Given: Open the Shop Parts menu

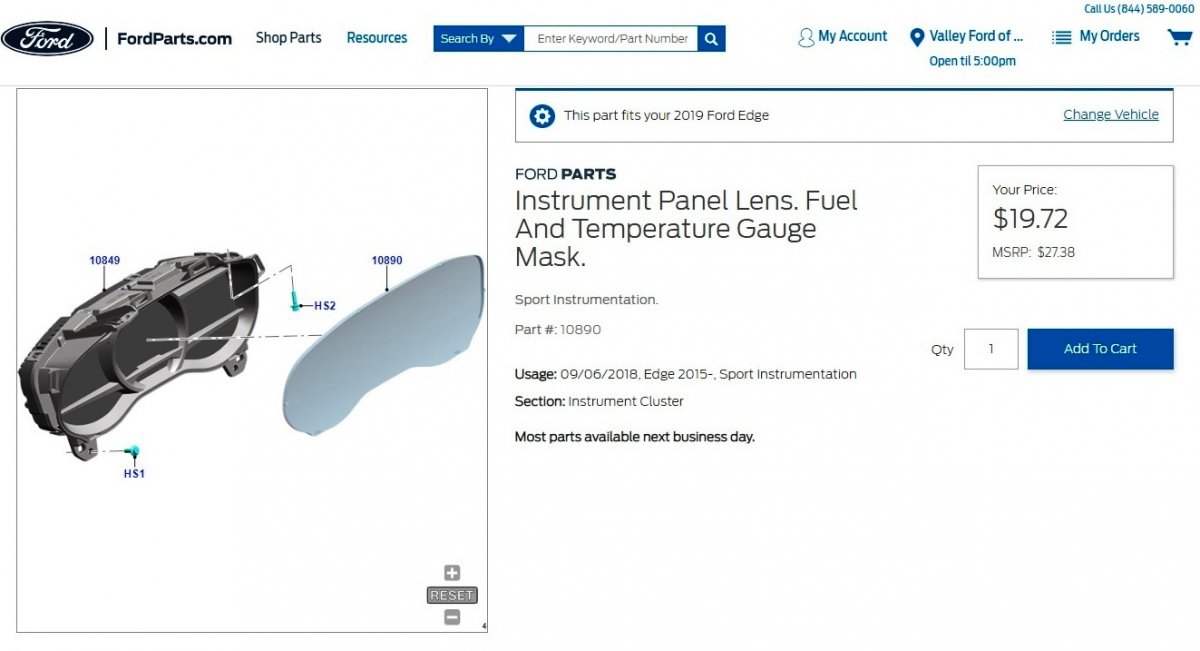Looking at the screenshot, I should tap(288, 38).
